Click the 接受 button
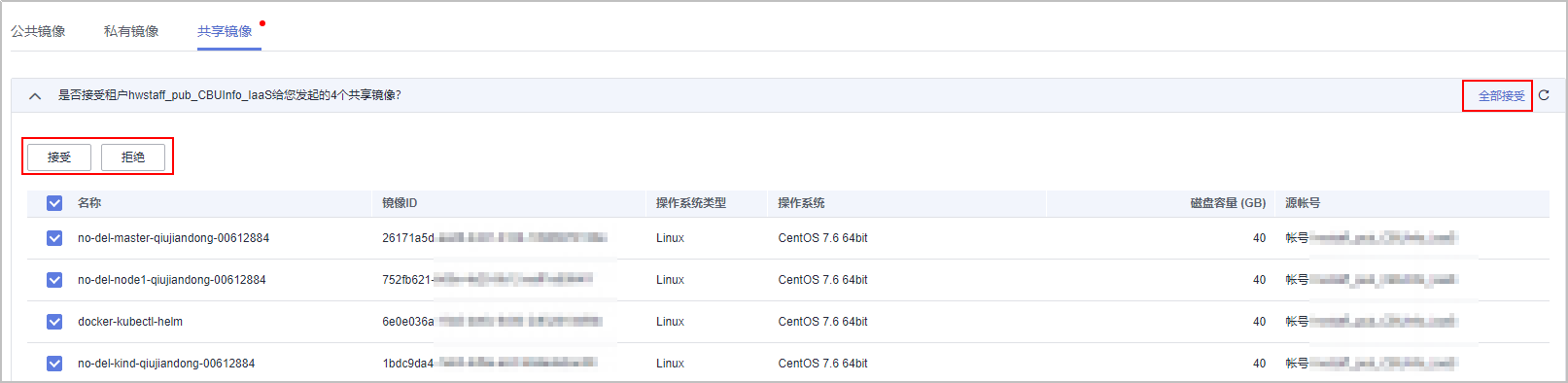The height and width of the screenshot is (383, 1568). tap(59, 157)
